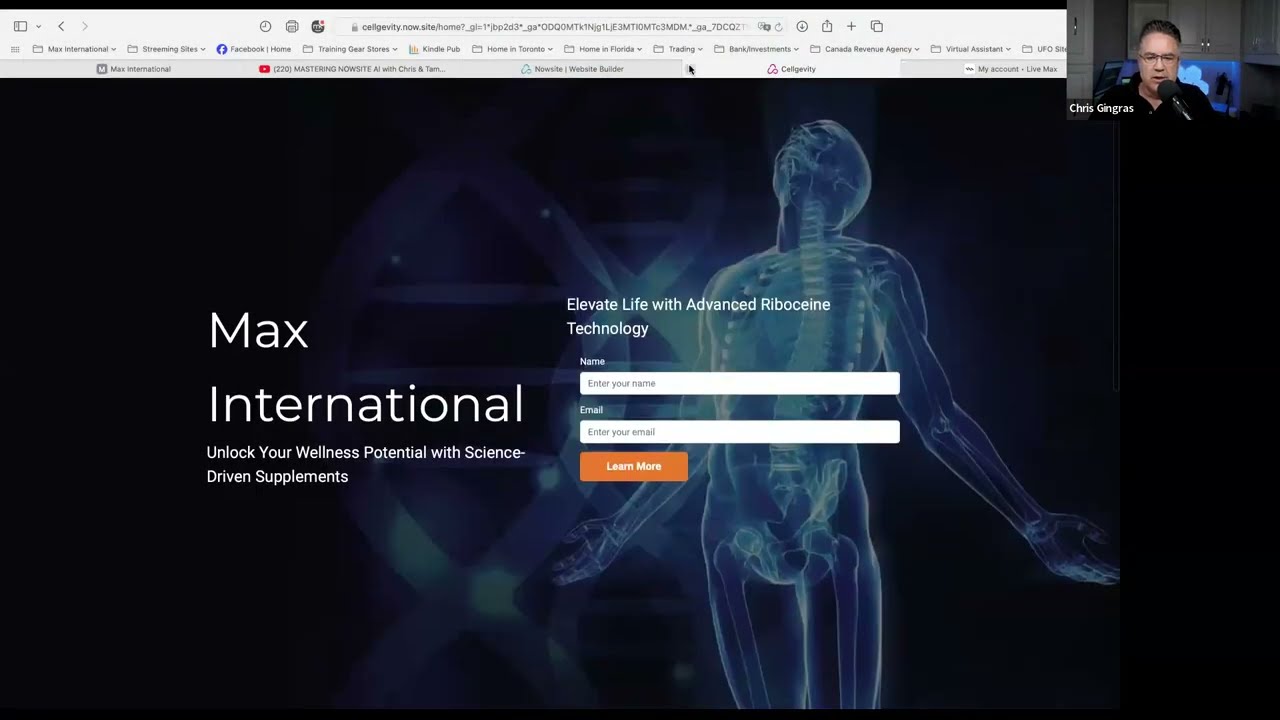The height and width of the screenshot is (720, 1280).
Task: Expand the Canada Revenue Agency bookmarks folder
Action: tap(865, 49)
